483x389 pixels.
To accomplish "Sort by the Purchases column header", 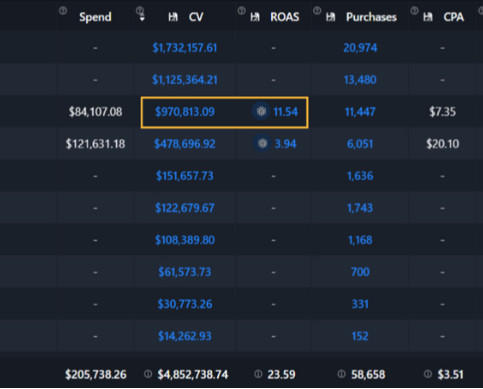I will tap(371, 17).
